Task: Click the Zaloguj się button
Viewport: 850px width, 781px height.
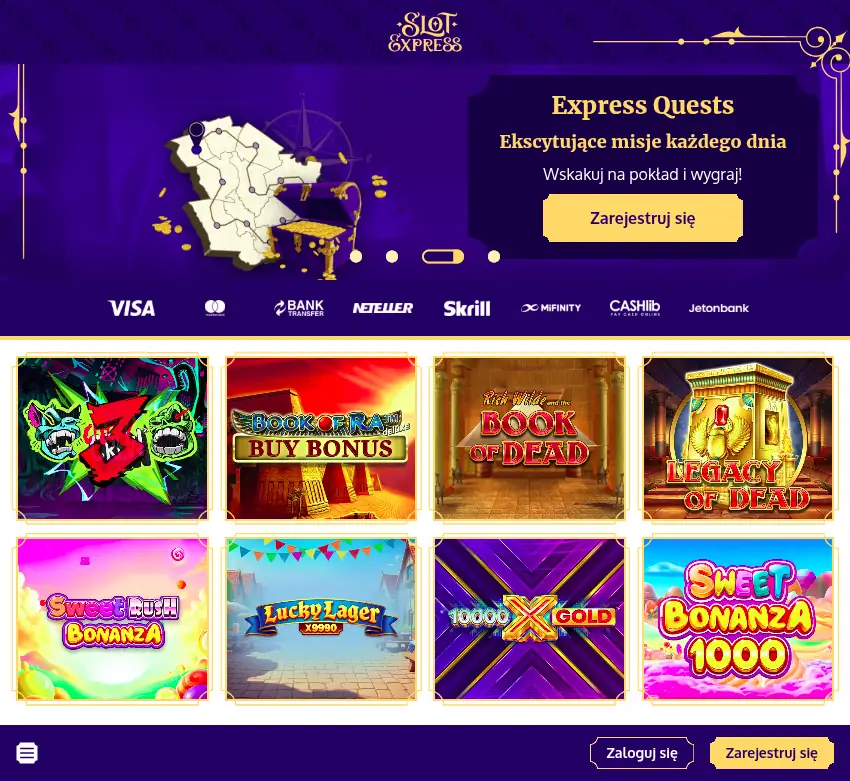Action: coord(642,753)
